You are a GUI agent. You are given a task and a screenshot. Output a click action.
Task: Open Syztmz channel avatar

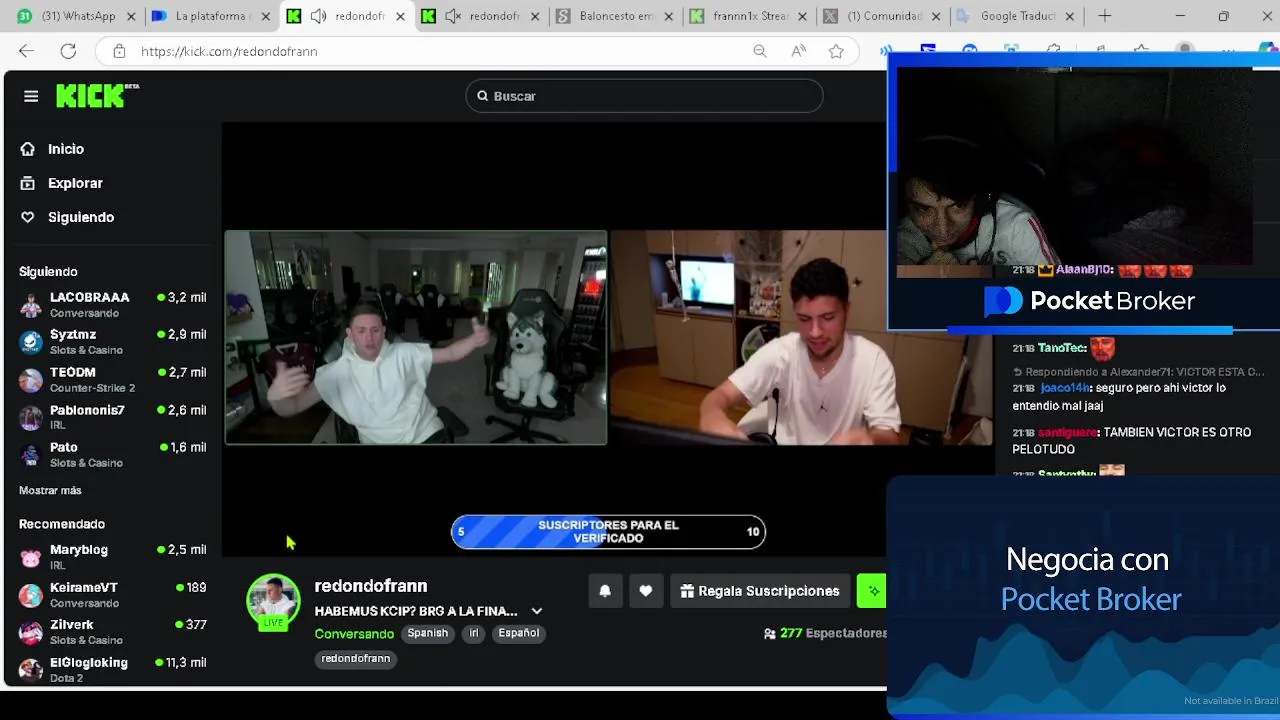(31, 342)
